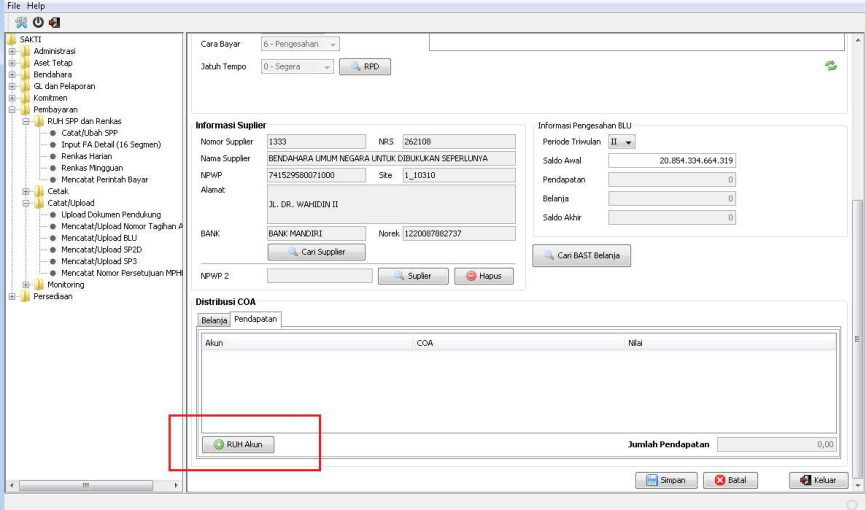866x510 pixels.
Task: Click the Batal cancel button
Action: tap(729, 480)
